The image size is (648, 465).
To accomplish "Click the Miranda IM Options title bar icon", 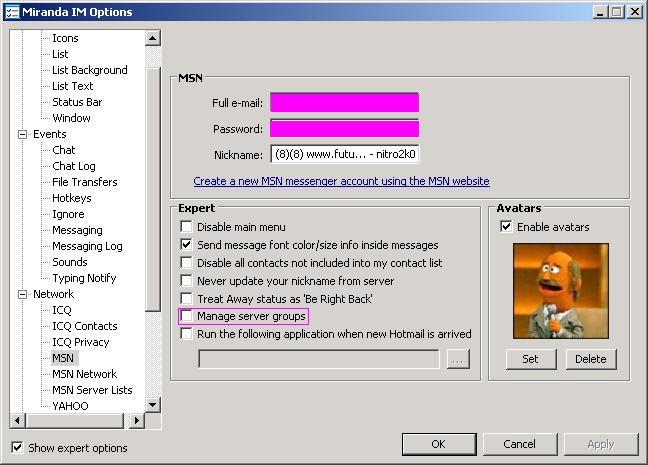I will [12, 12].
